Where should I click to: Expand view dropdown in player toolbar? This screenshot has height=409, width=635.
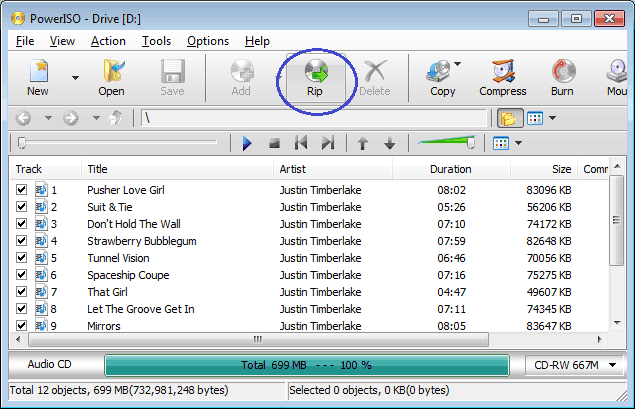(x=518, y=143)
